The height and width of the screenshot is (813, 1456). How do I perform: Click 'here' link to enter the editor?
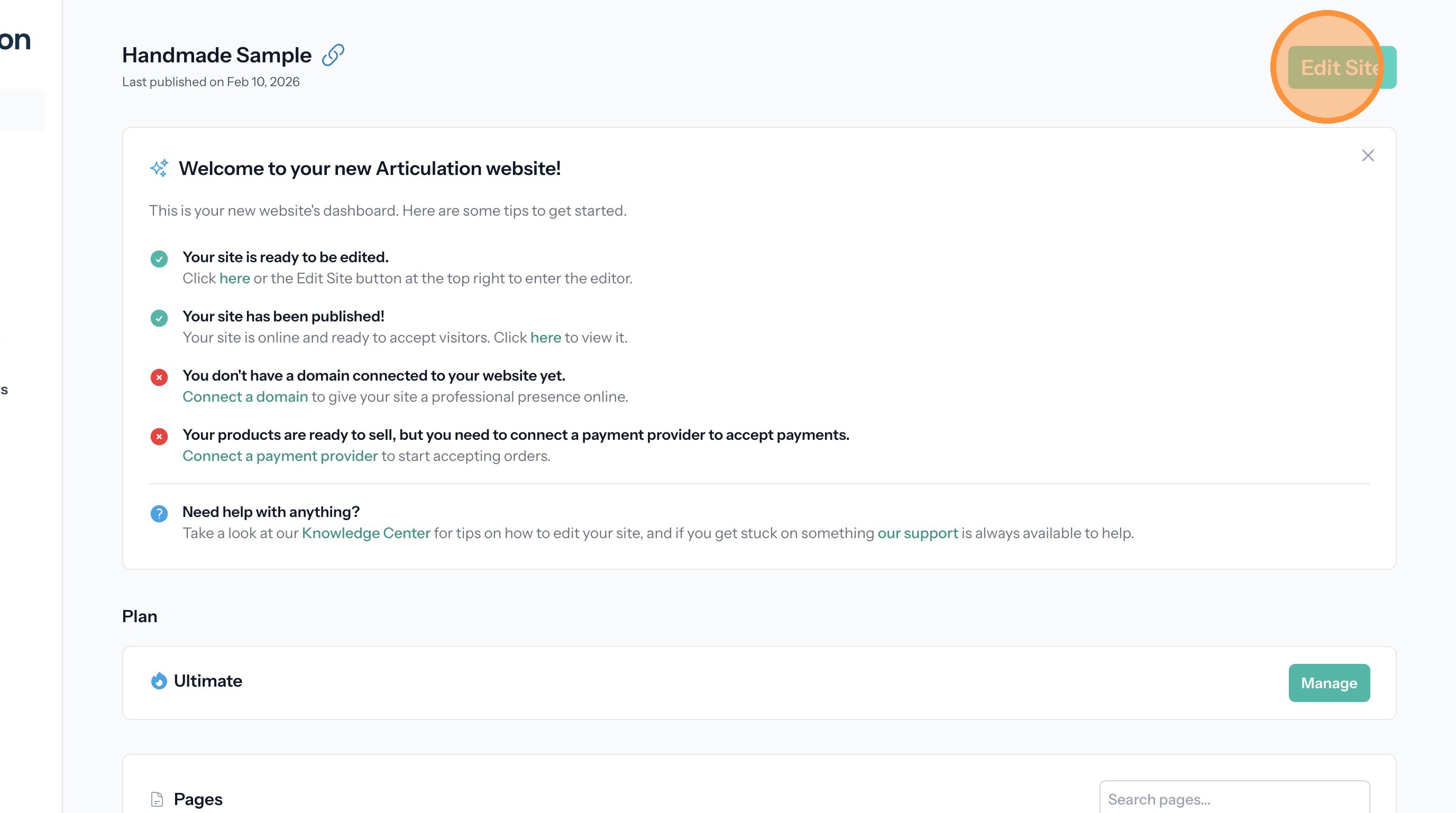[x=235, y=279]
